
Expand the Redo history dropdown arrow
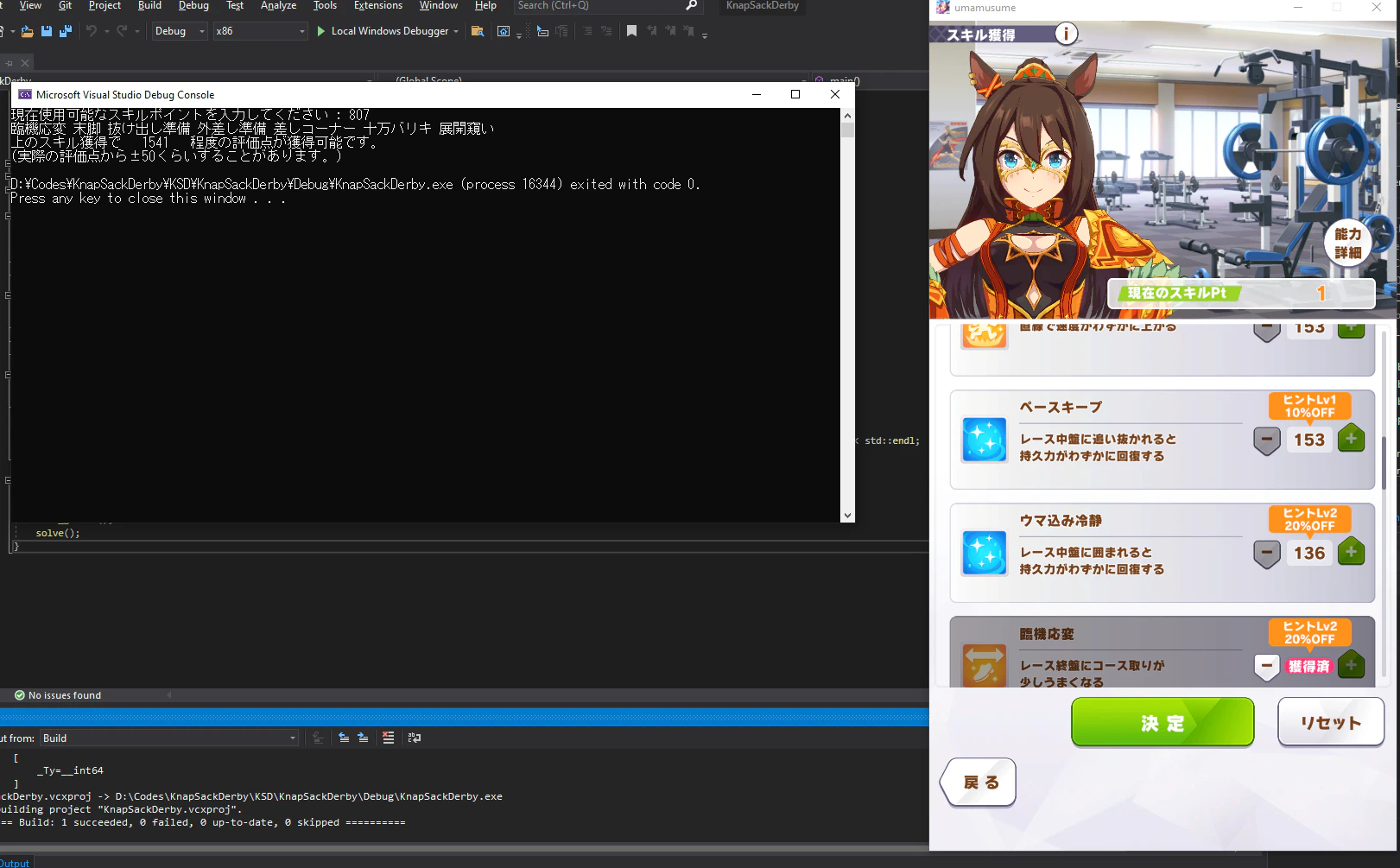[x=137, y=32]
